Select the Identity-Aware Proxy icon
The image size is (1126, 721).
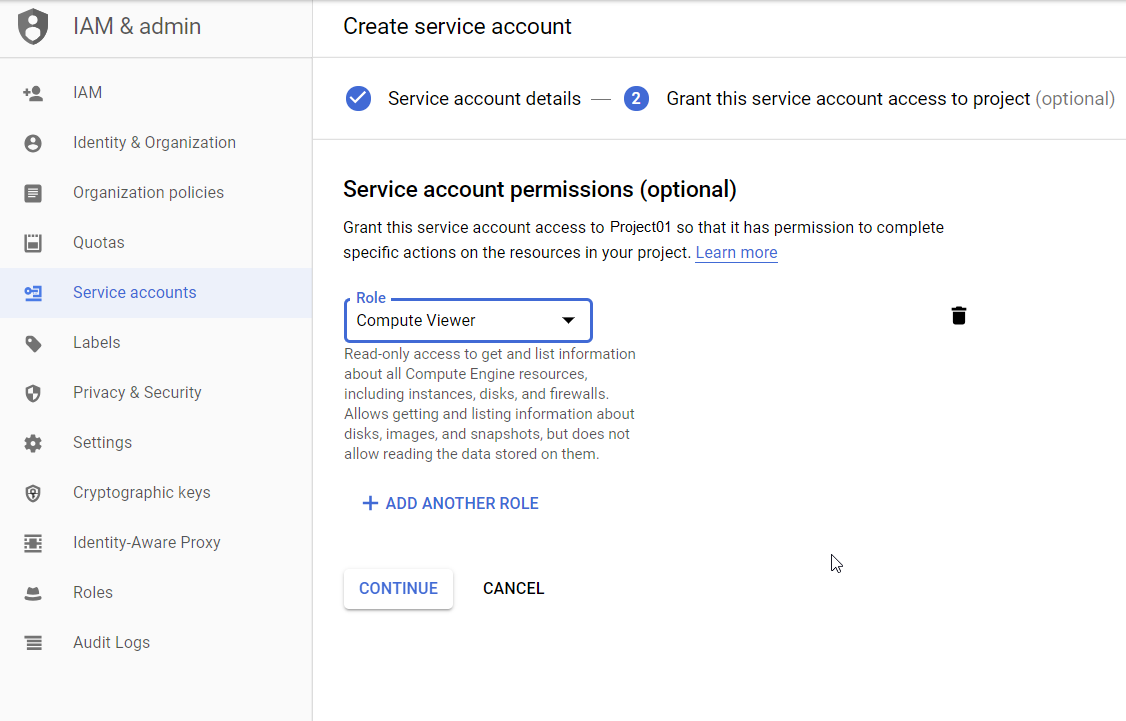(33, 542)
